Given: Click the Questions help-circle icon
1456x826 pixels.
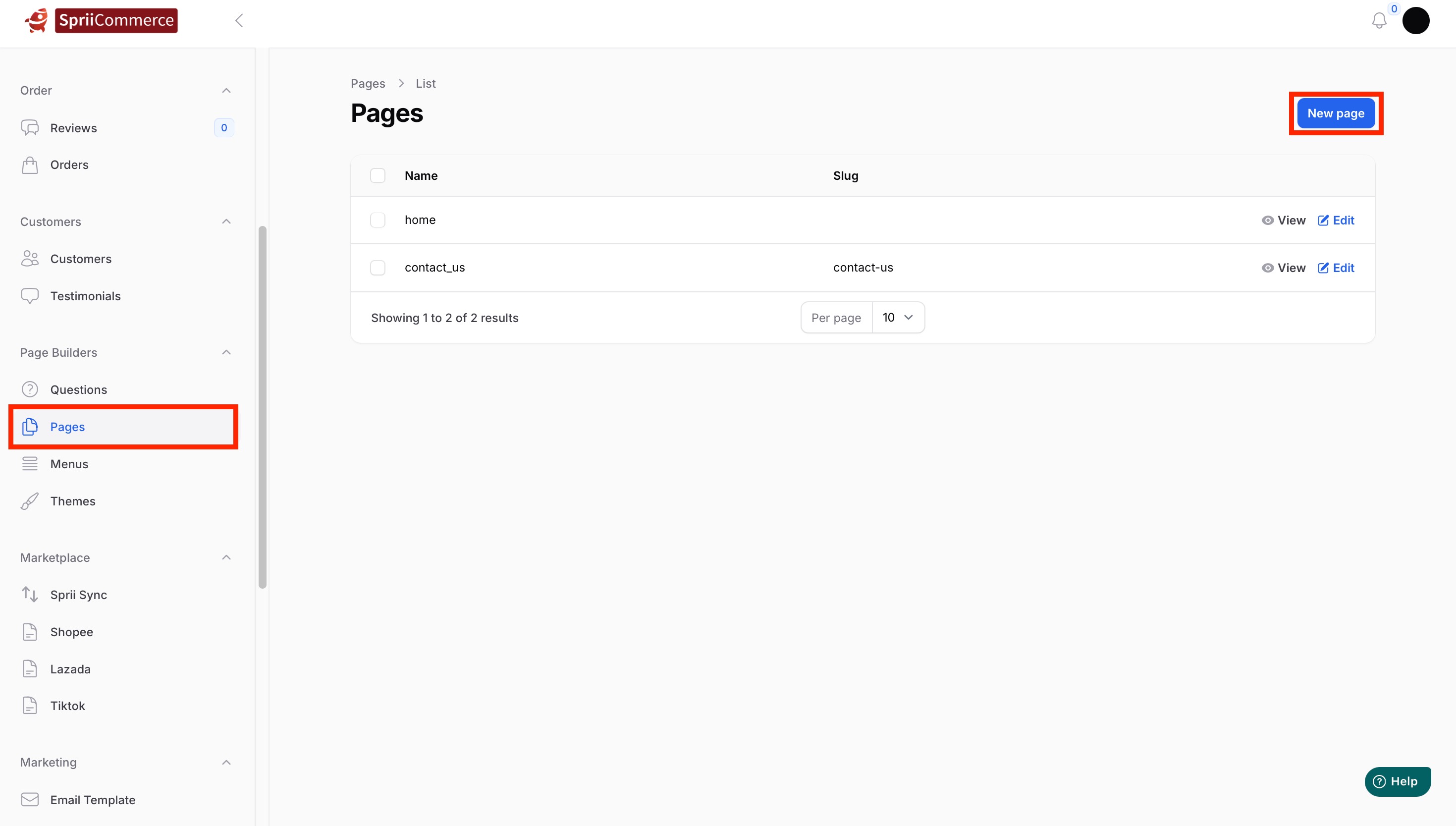Looking at the screenshot, I should [30, 390].
